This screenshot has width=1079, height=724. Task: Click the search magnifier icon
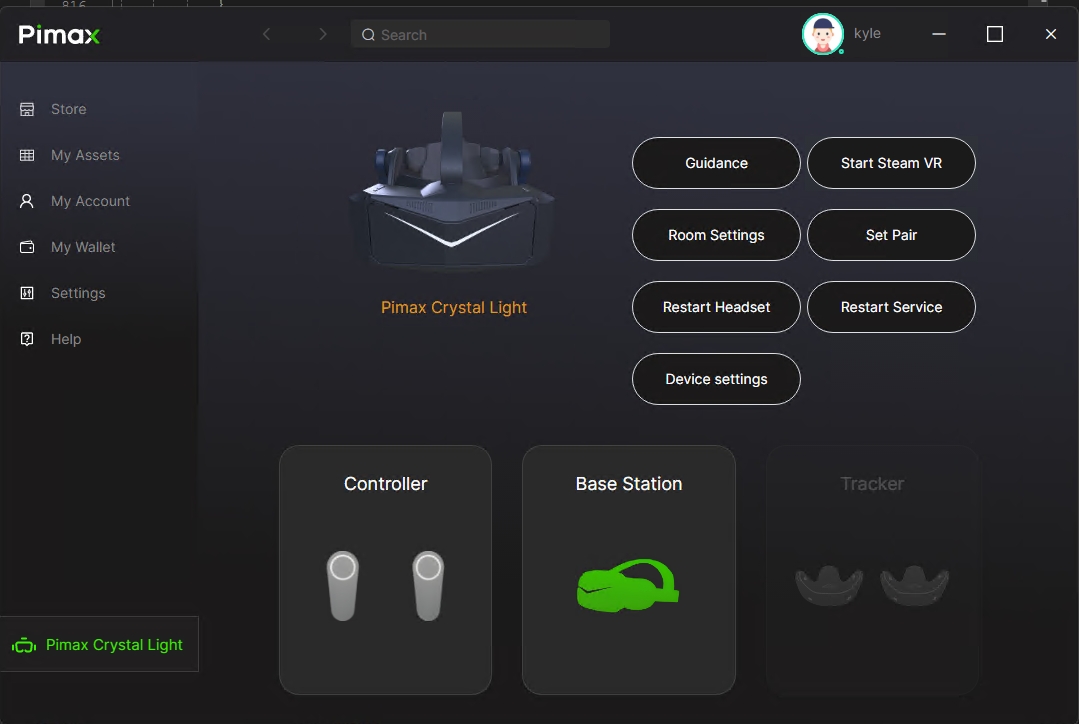coord(368,34)
